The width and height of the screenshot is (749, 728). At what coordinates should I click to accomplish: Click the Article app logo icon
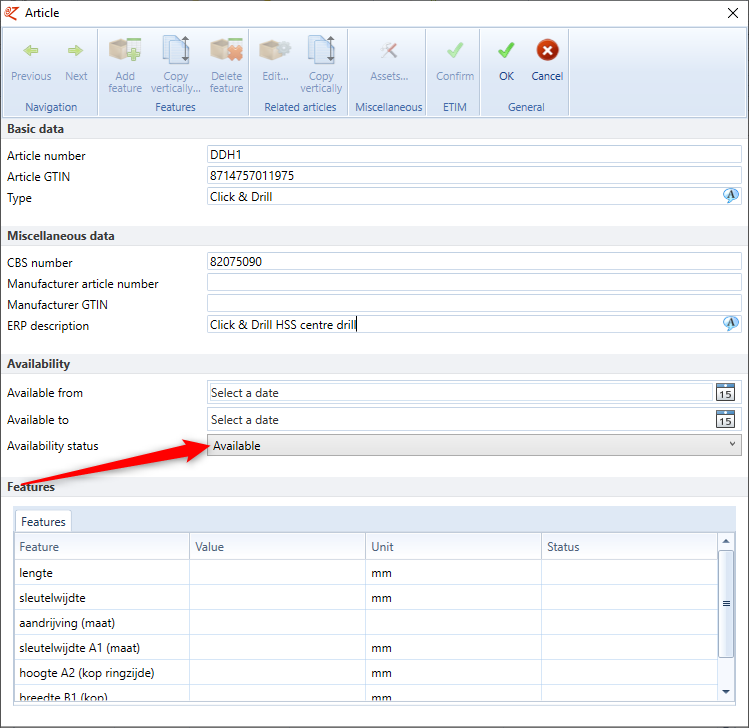11,13
